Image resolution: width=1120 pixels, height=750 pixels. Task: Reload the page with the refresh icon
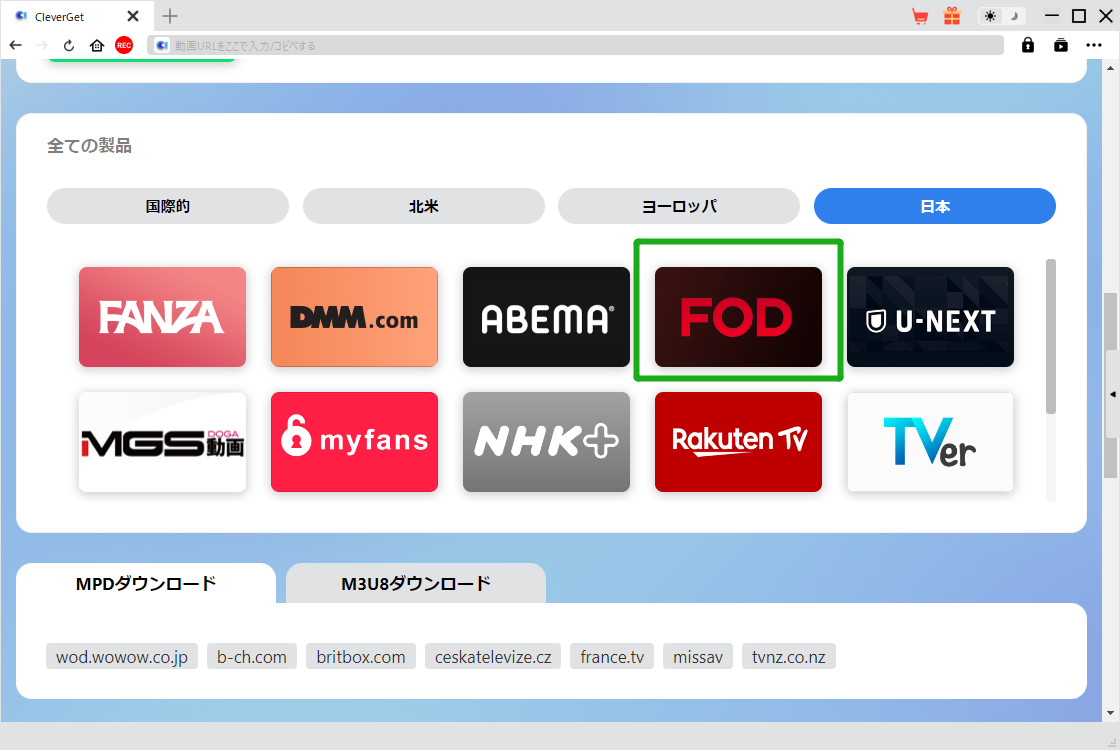click(x=69, y=46)
